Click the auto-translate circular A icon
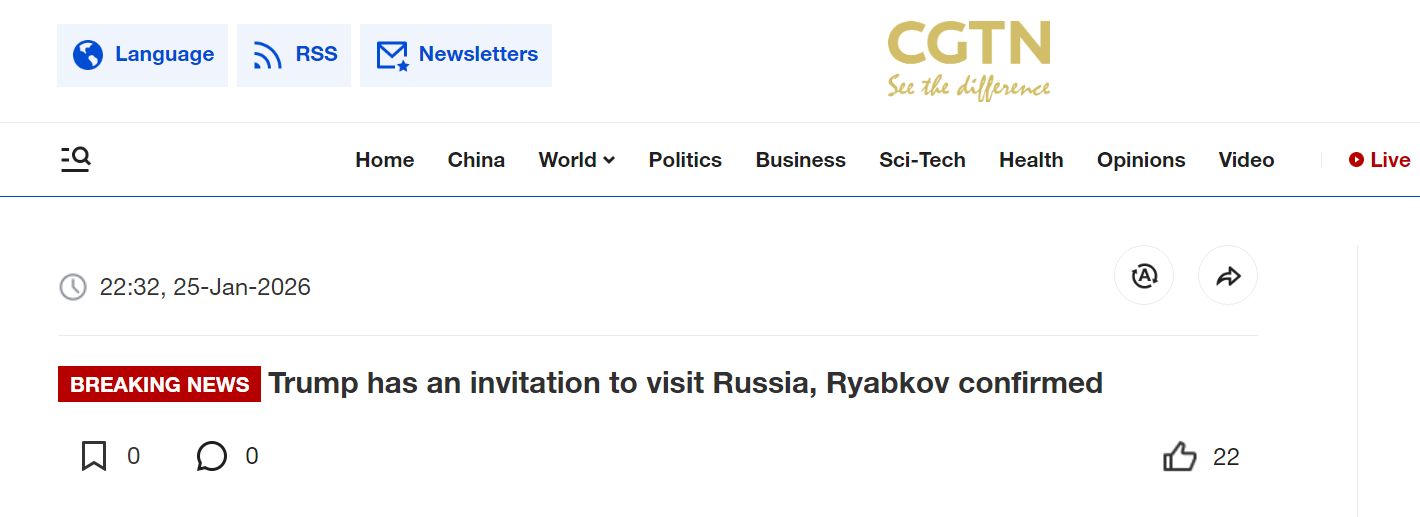Image resolution: width=1420 pixels, height=517 pixels. coord(1144,275)
